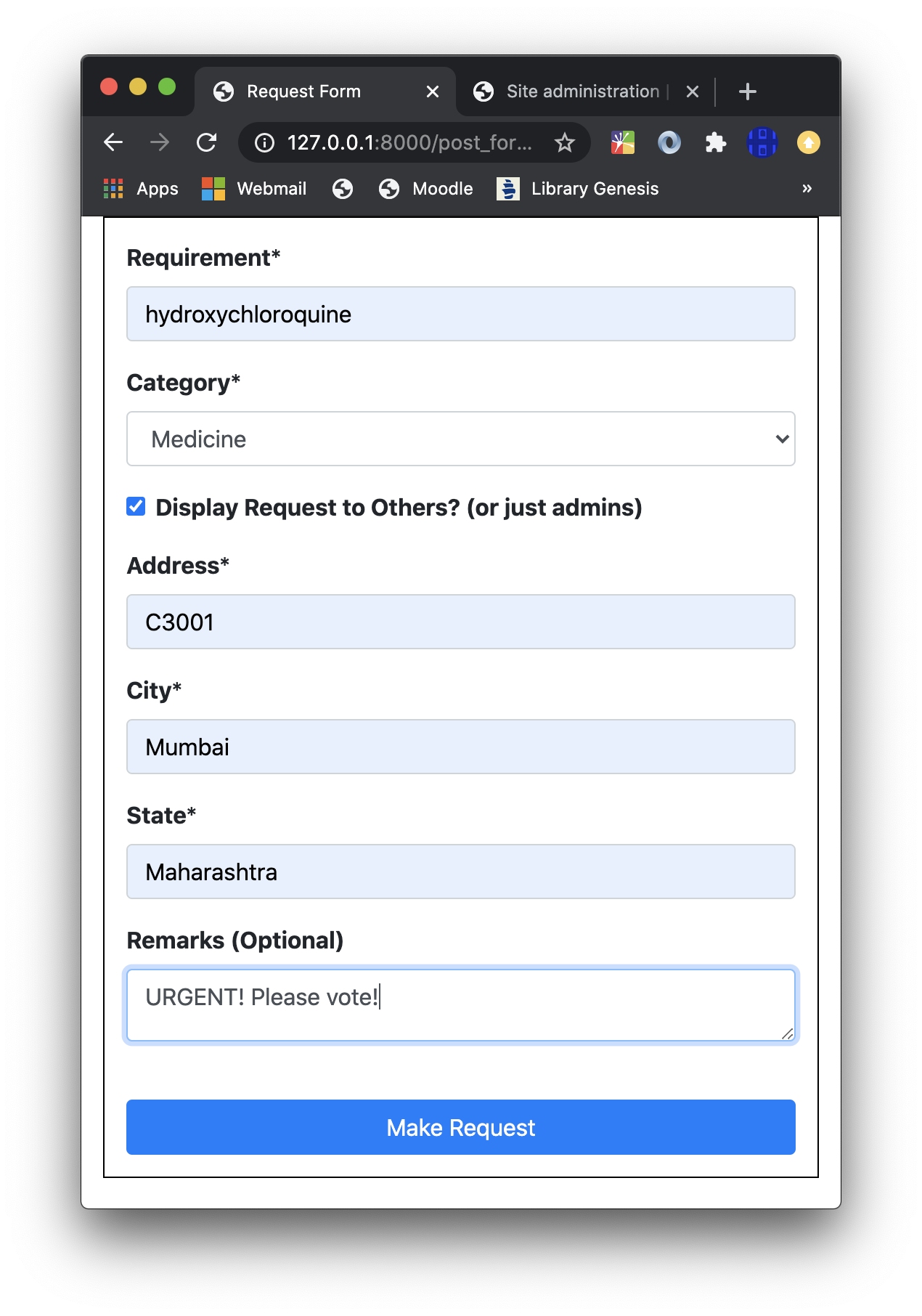Submit with the Make Request button
The image size is (922, 1316).
click(461, 1127)
